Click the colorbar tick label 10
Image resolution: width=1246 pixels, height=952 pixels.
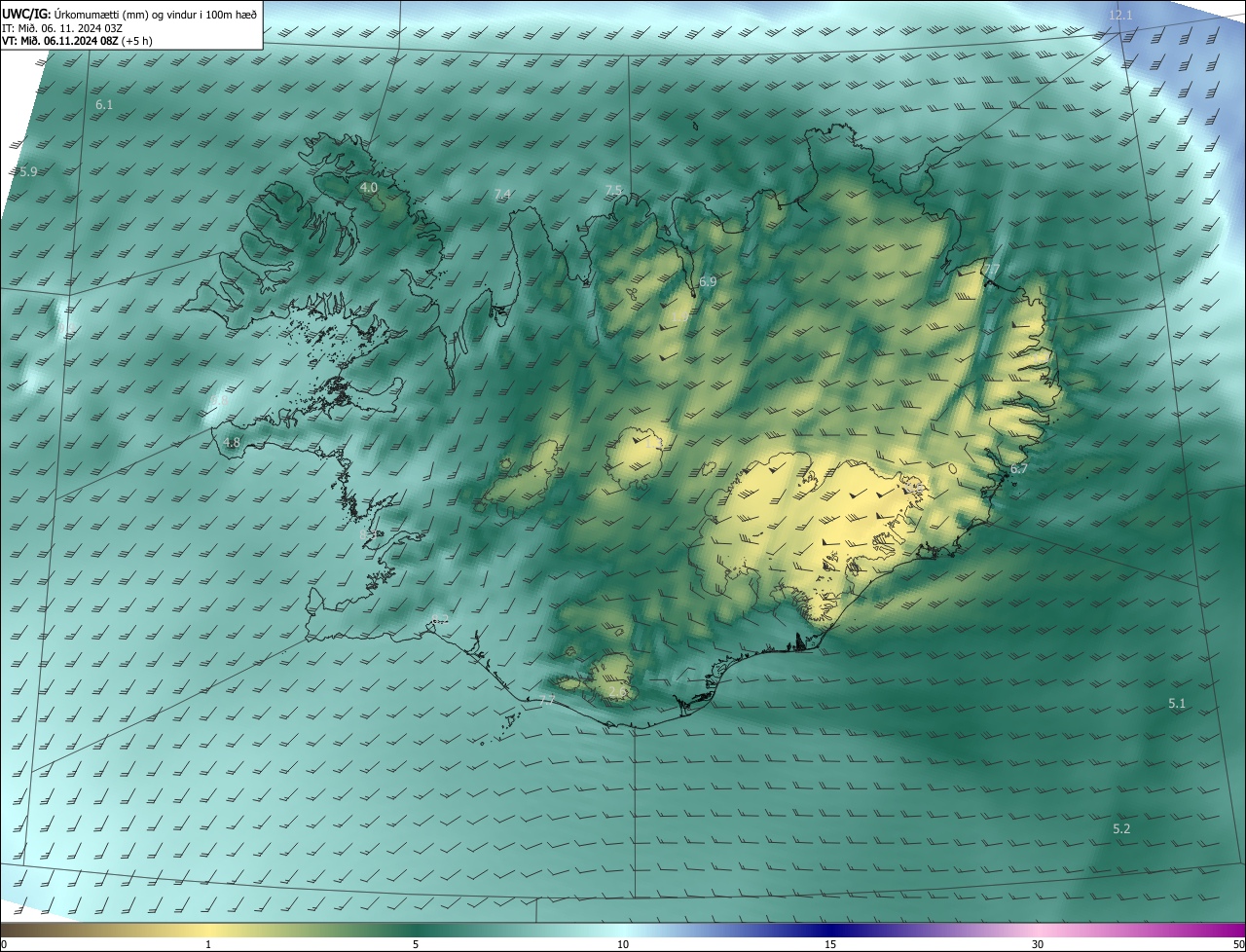click(623, 944)
